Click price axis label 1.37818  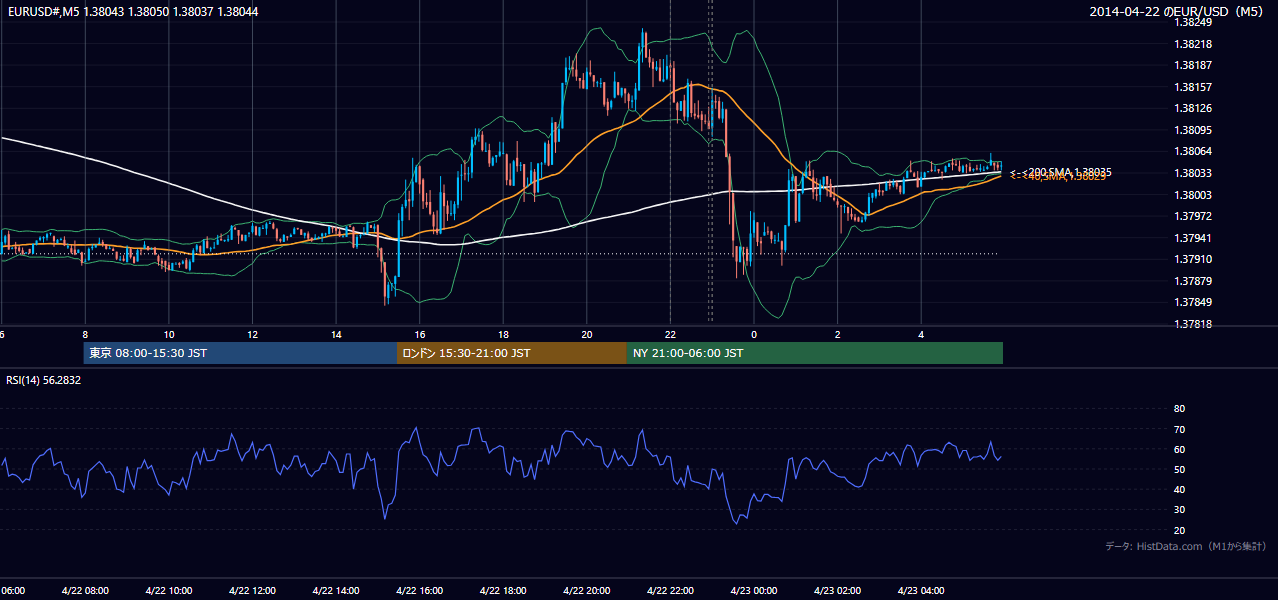(1193, 324)
